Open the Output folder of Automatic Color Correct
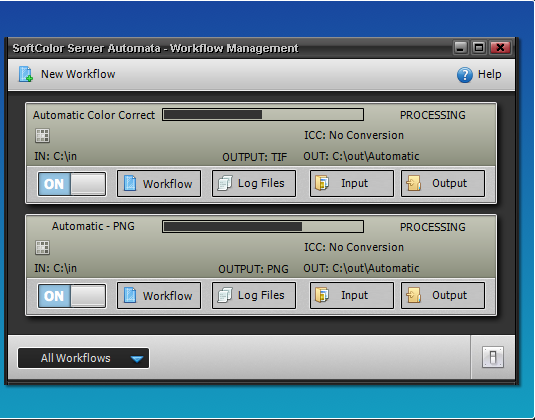 (x=443, y=184)
